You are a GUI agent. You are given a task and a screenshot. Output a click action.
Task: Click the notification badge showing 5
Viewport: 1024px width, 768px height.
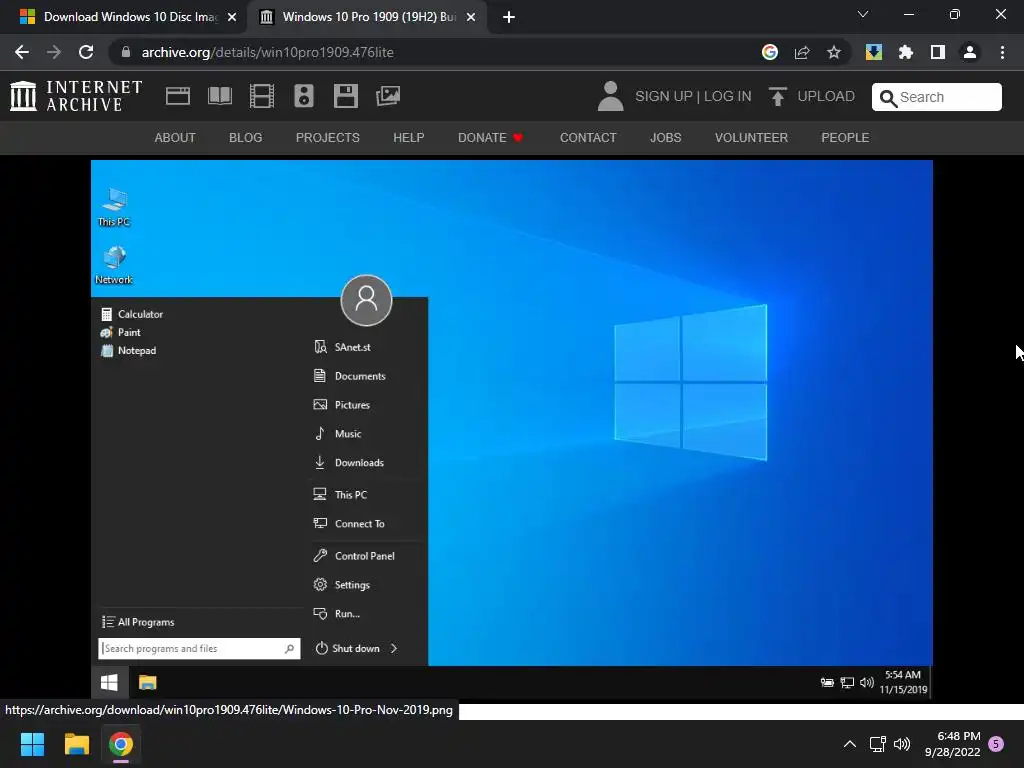(996, 744)
